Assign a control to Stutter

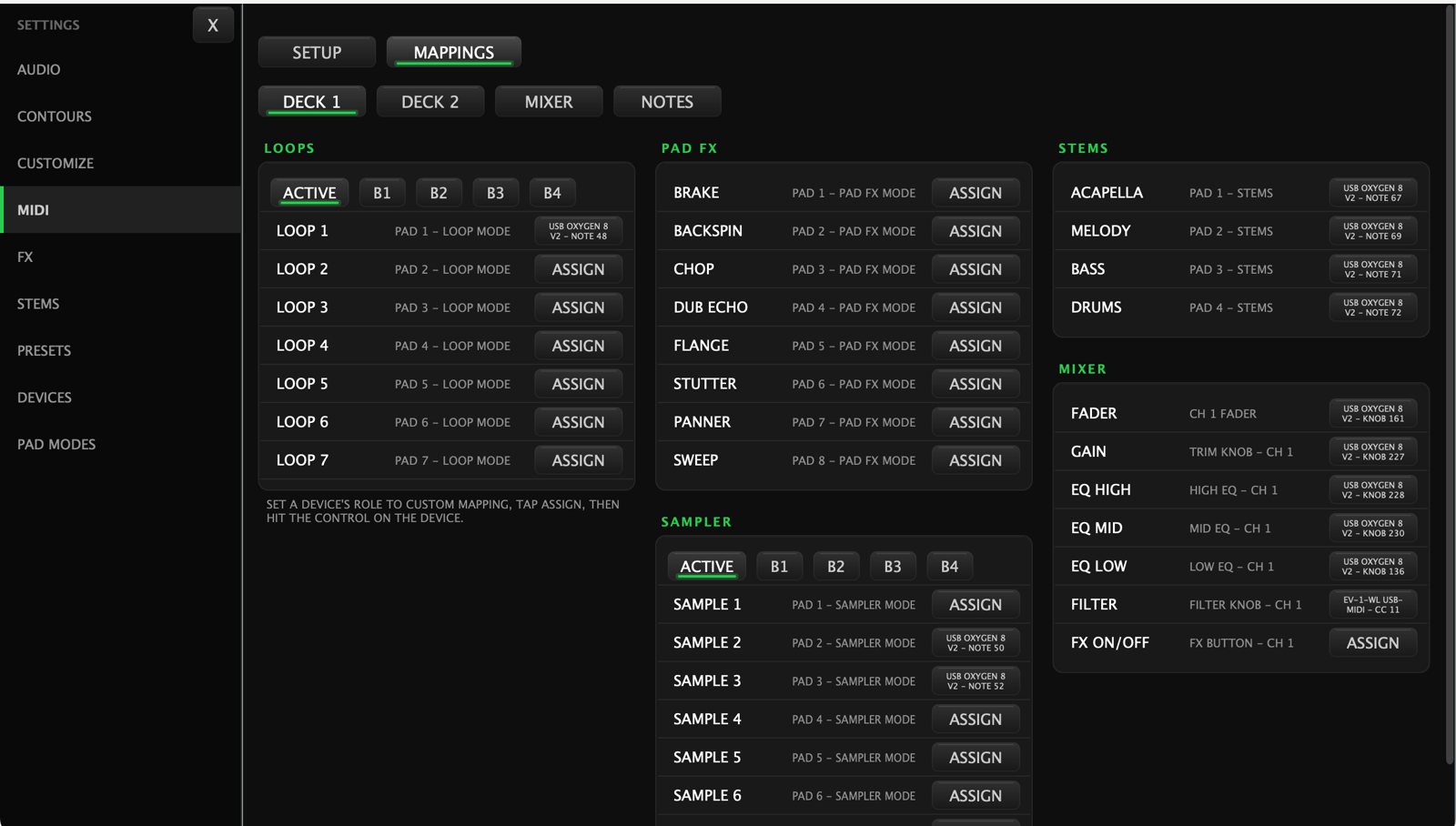coord(976,384)
